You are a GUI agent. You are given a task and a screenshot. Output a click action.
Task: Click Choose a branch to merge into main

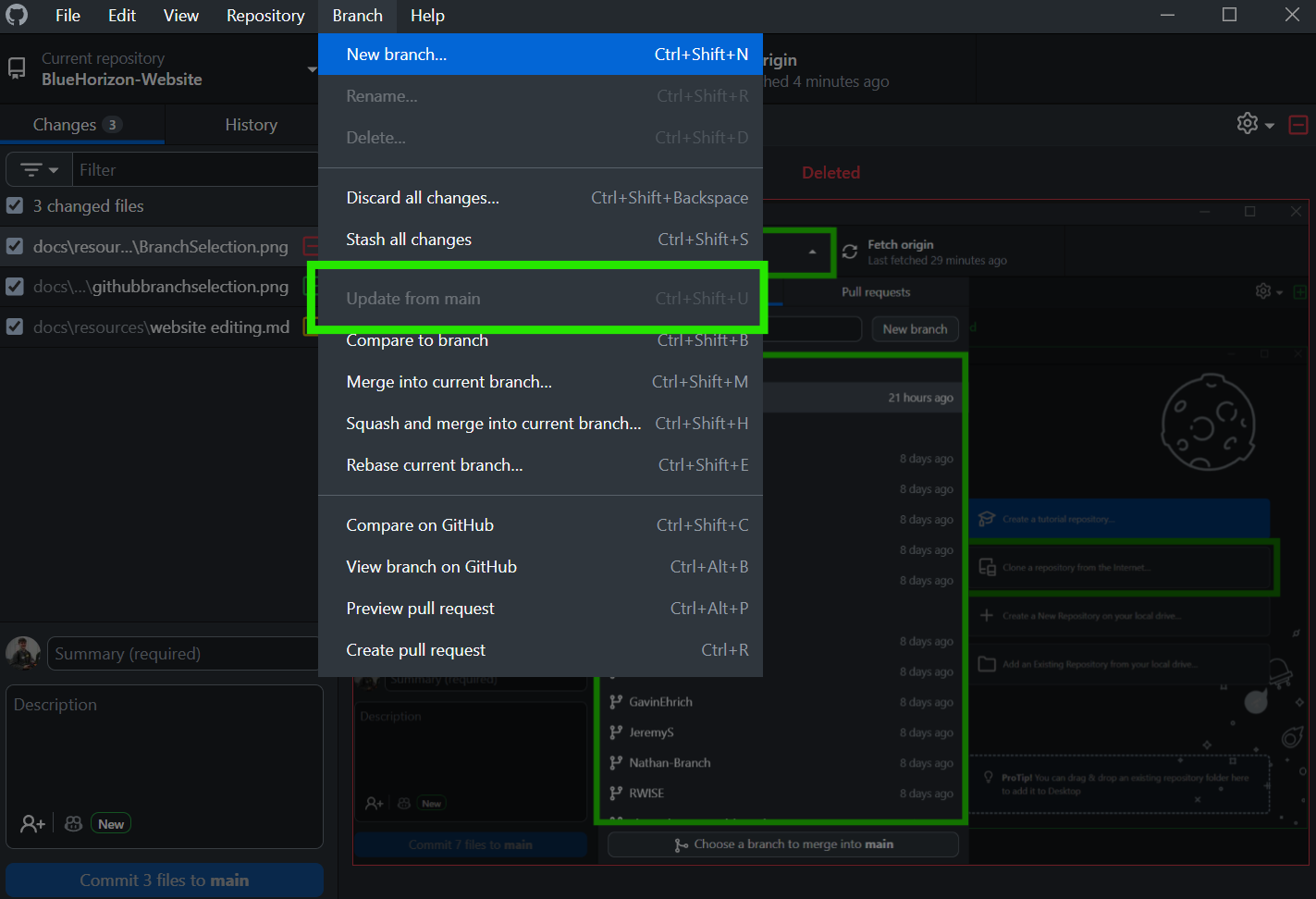coord(783,844)
